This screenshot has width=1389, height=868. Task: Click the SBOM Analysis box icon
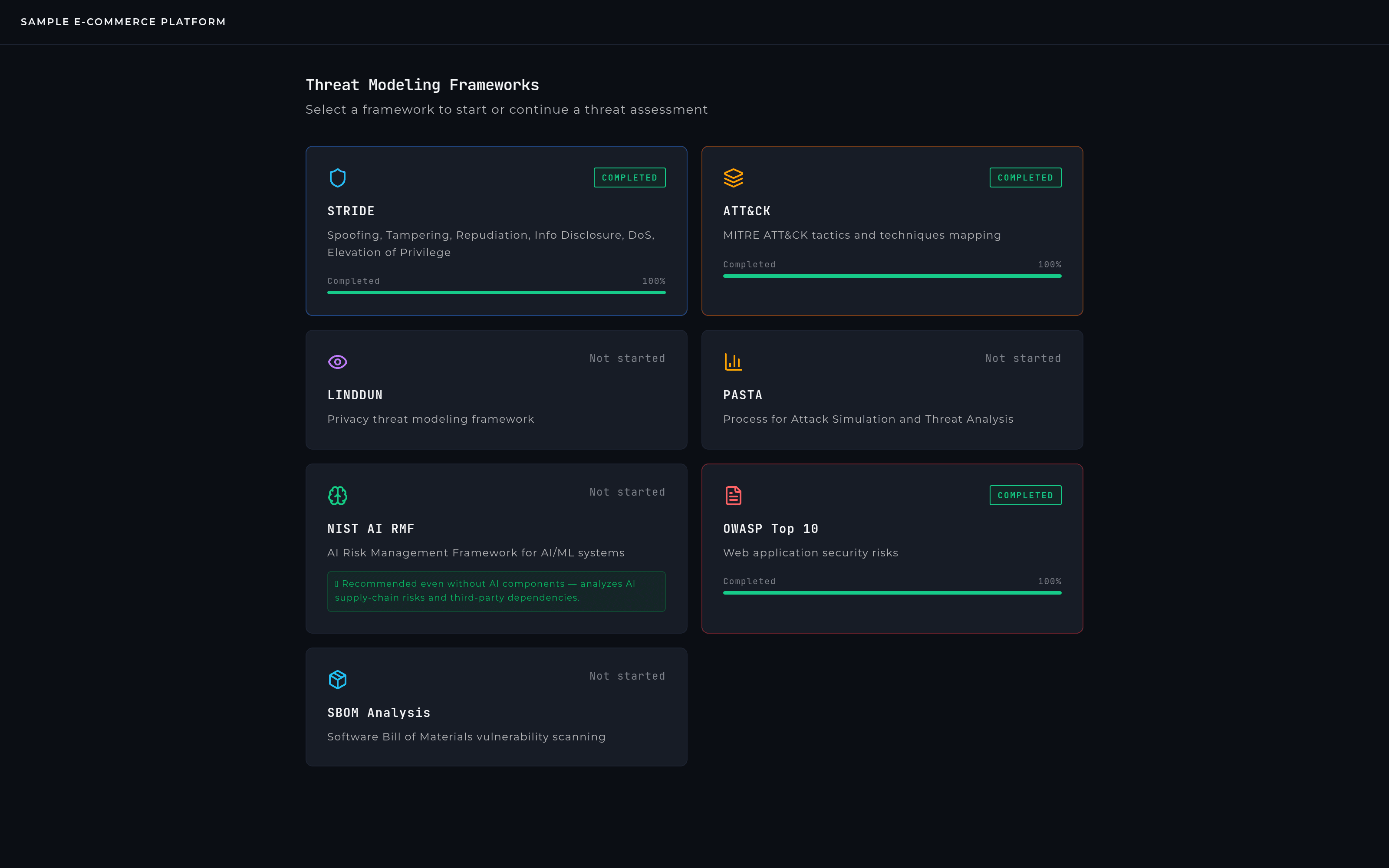(x=338, y=680)
